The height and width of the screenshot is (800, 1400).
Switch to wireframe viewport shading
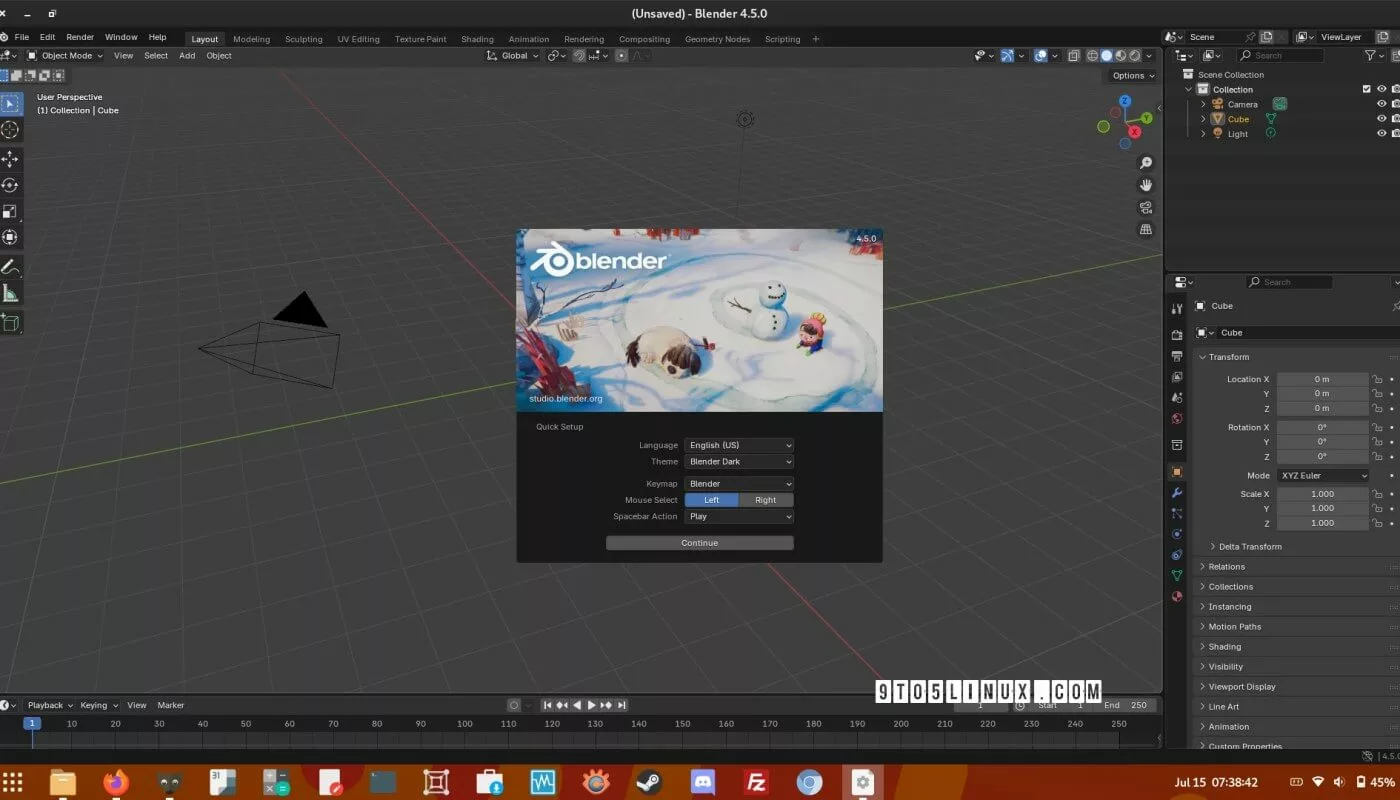1092,56
